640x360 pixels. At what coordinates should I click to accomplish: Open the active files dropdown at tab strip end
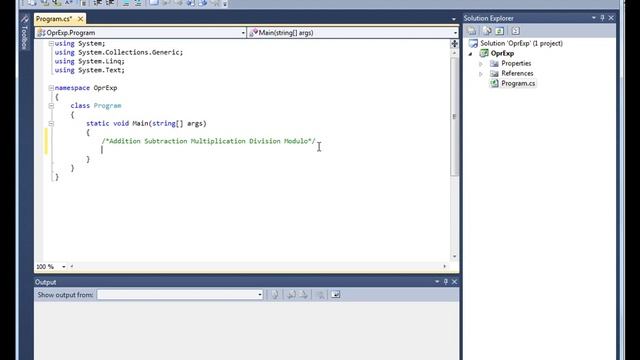[454, 19]
